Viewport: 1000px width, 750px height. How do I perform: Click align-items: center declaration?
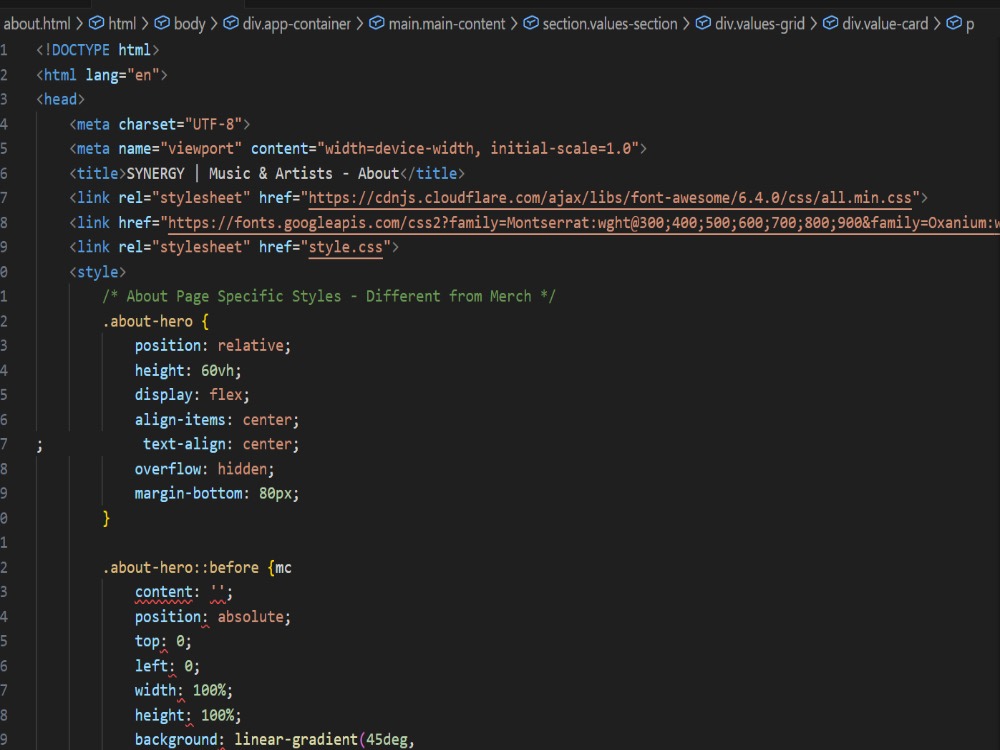pos(217,420)
